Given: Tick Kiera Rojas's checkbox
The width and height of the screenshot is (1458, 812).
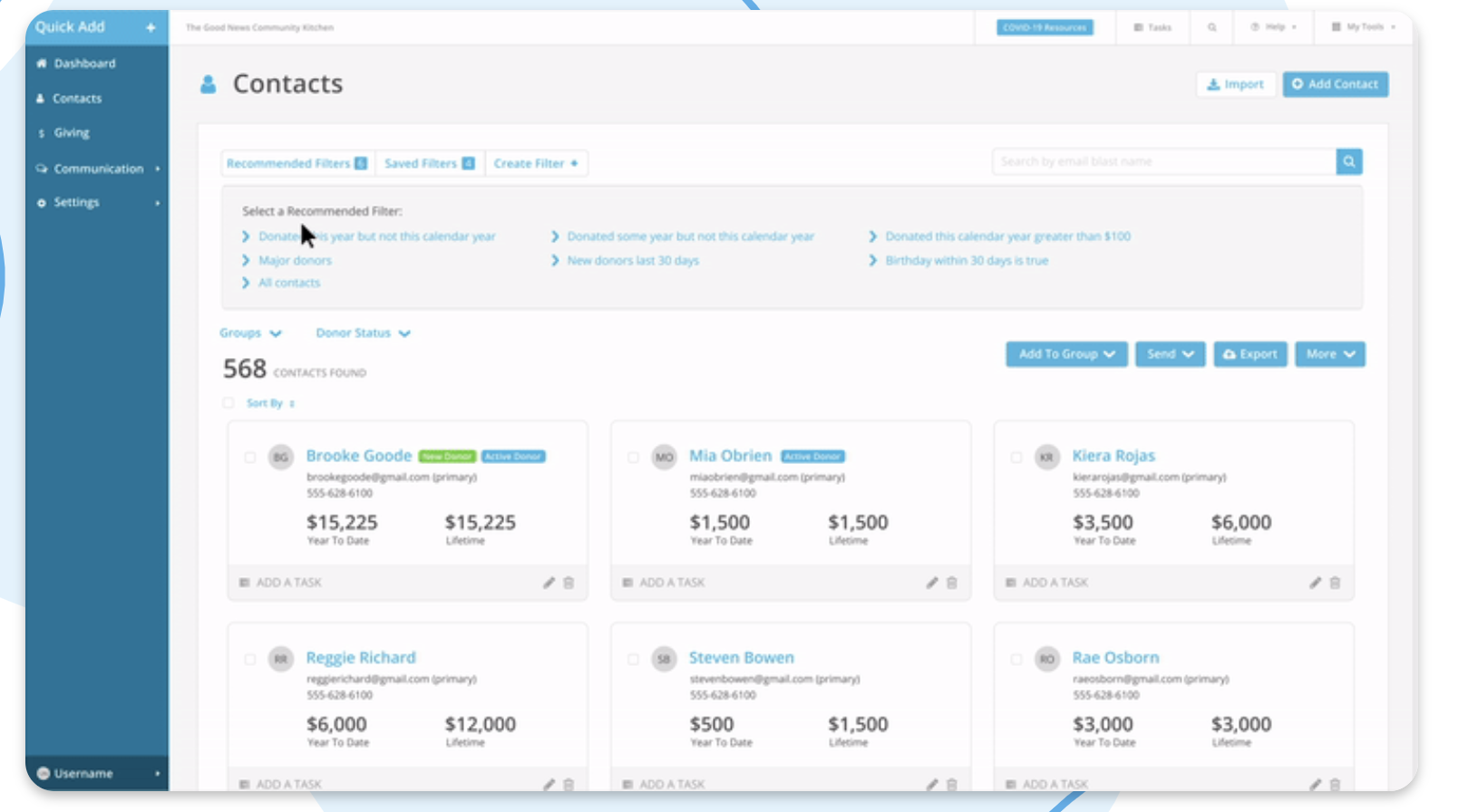Looking at the screenshot, I should (x=1016, y=458).
